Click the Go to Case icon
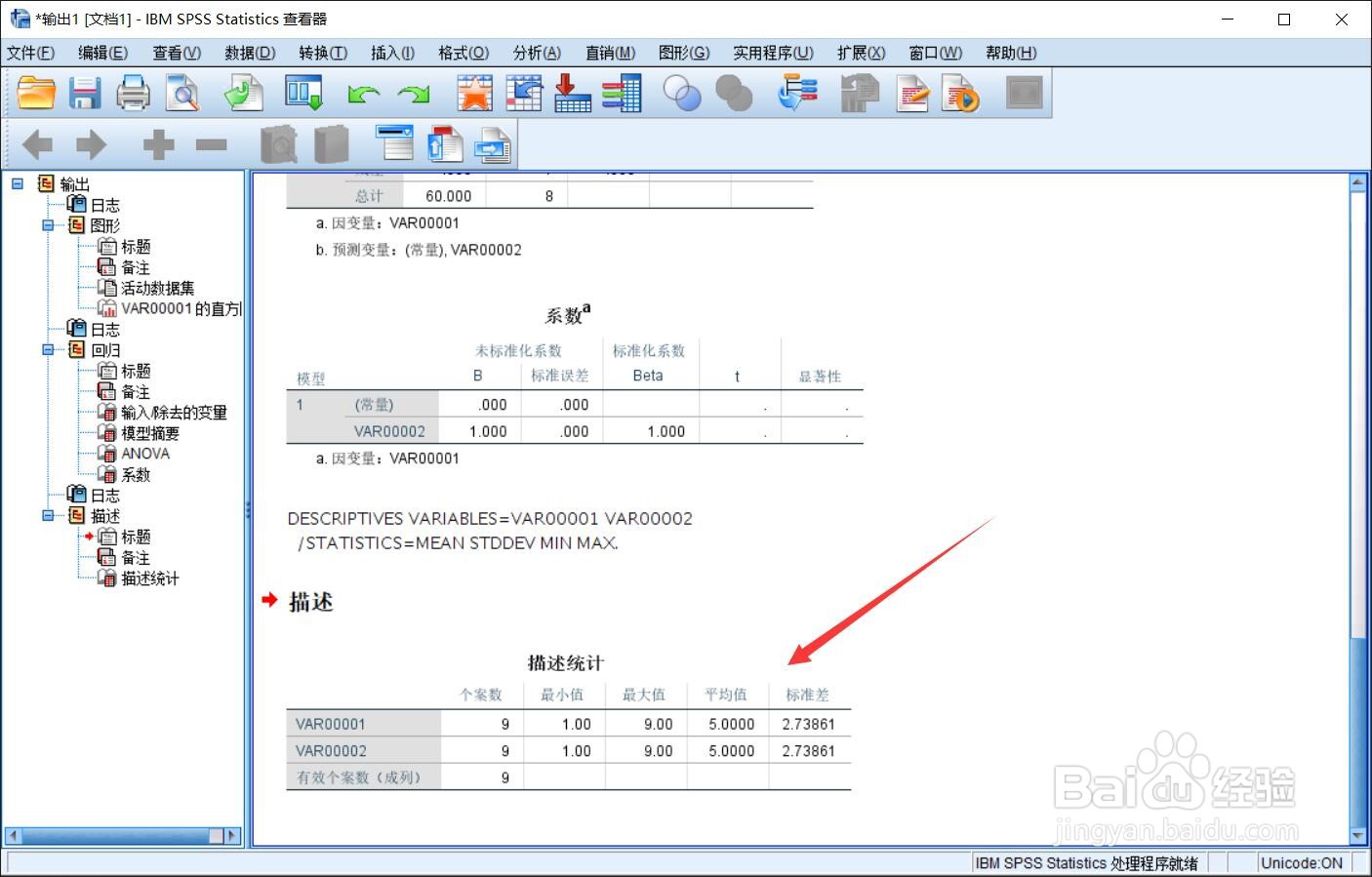Screen dimensions: 1372x877 (524, 94)
